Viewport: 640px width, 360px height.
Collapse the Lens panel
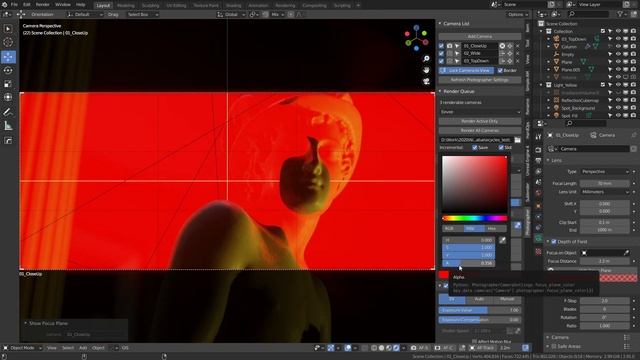(548, 160)
